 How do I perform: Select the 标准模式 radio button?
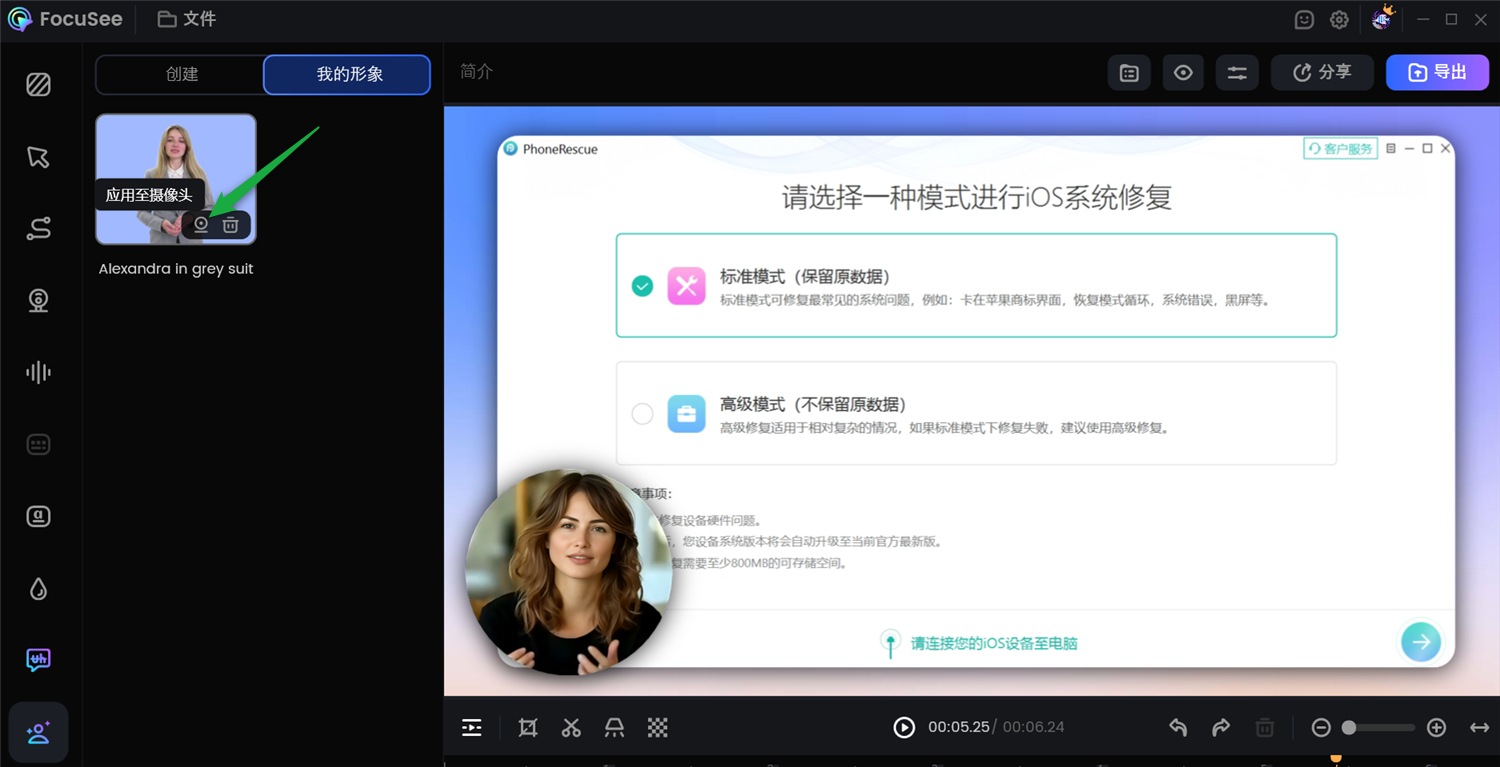pos(642,285)
